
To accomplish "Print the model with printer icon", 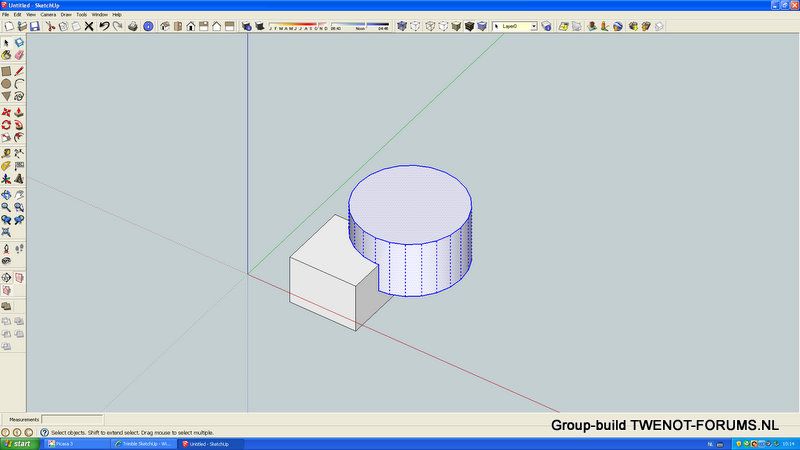I will (x=133, y=26).
